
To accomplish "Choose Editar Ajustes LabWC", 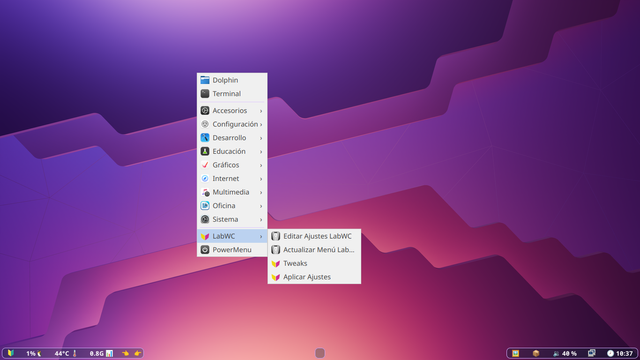I will click(x=314, y=236).
